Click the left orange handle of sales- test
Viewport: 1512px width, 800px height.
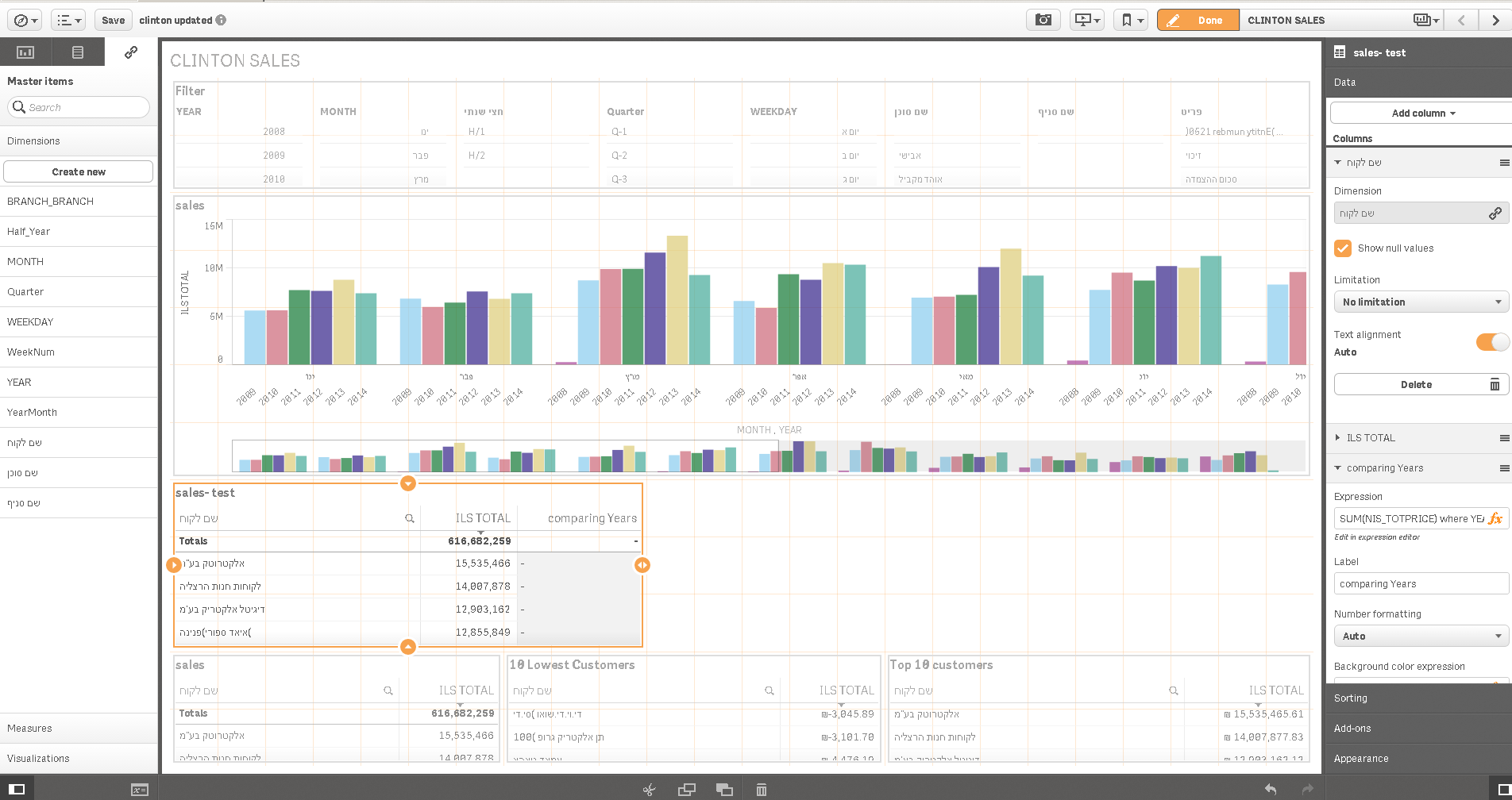coord(174,565)
